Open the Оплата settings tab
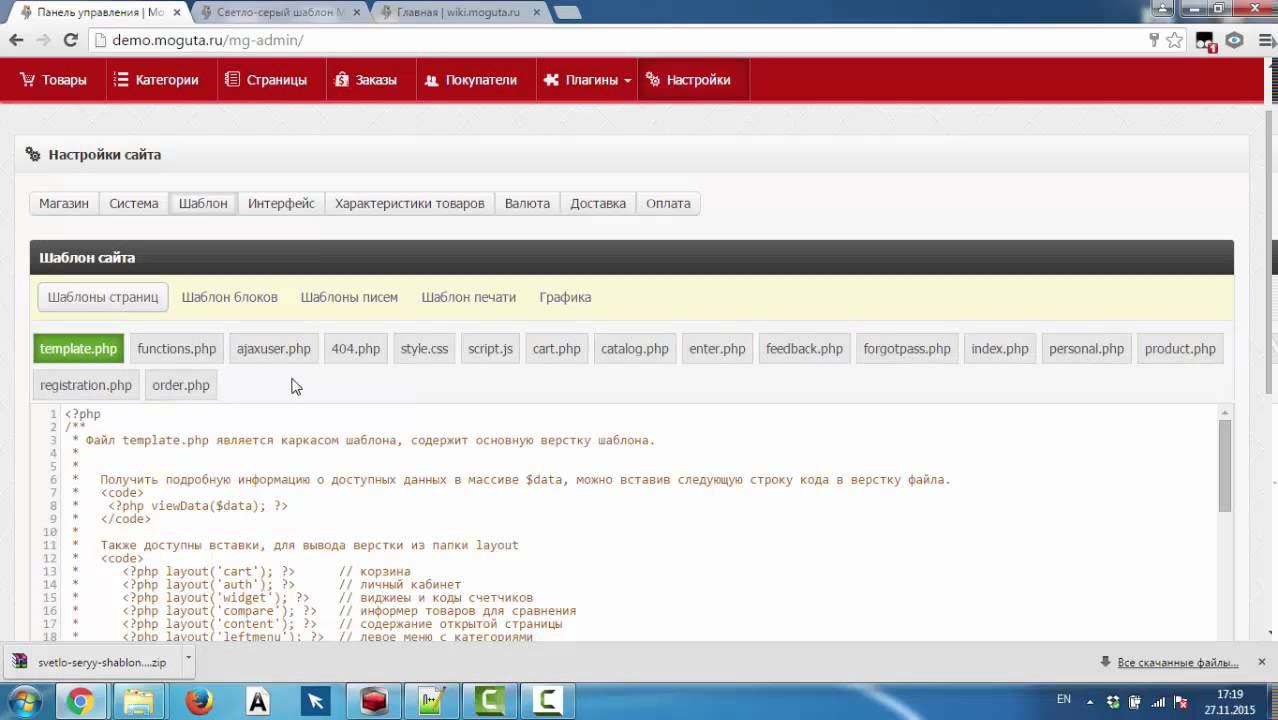The width and height of the screenshot is (1278, 720). point(668,203)
